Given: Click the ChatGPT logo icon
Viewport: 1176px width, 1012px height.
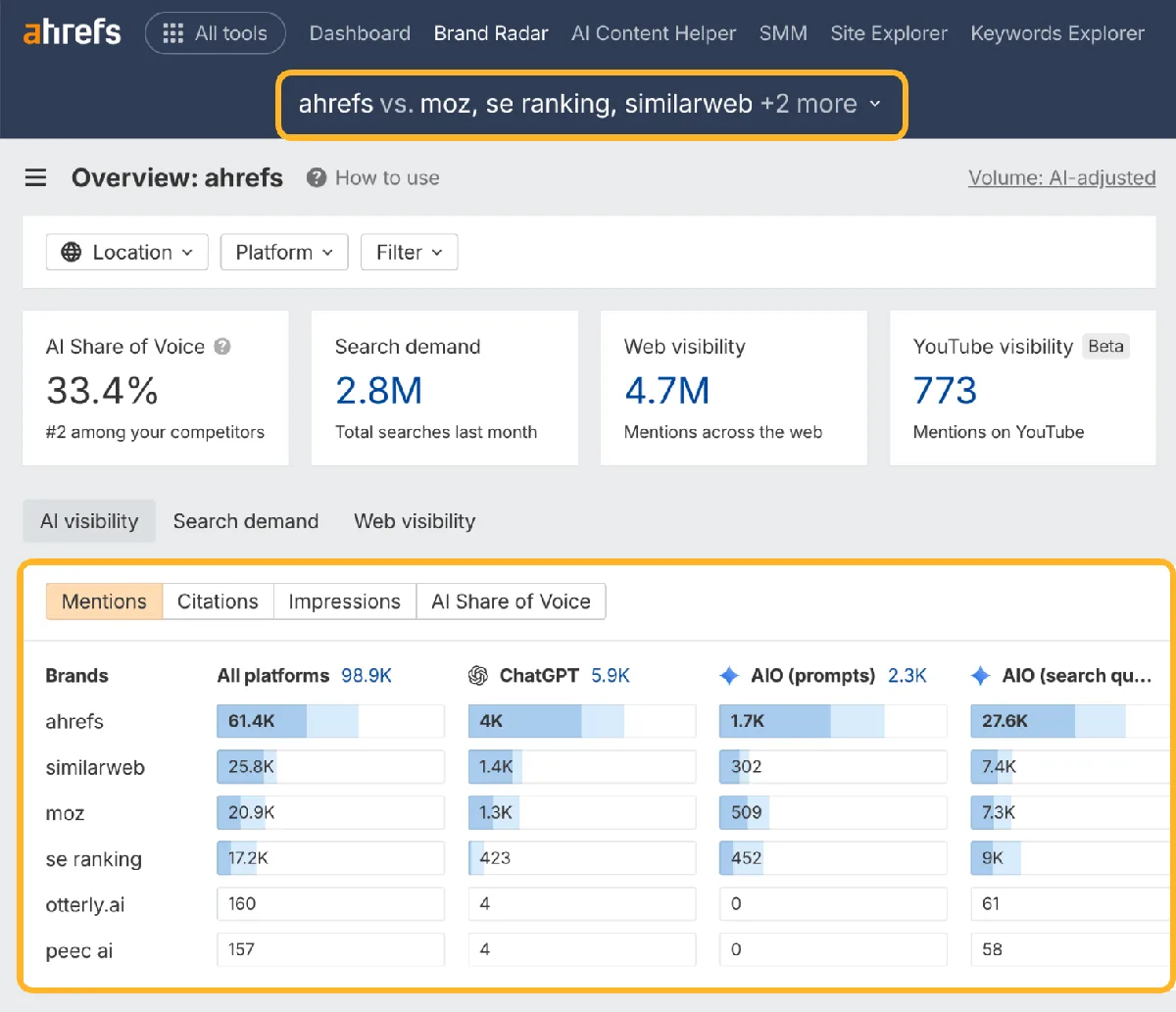Looking at the screenshot, I should [x=478, y=675].
